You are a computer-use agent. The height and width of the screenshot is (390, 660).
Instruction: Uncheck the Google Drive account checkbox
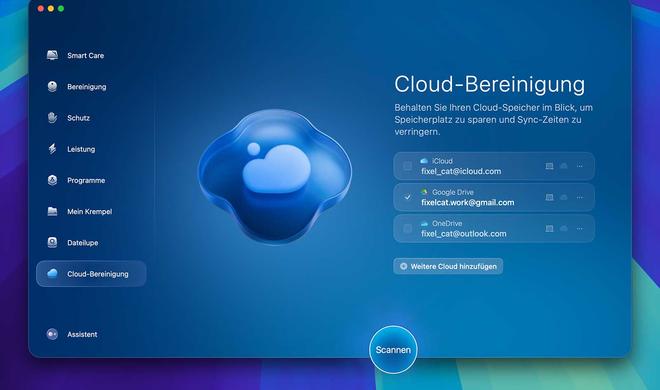(407, 197)
